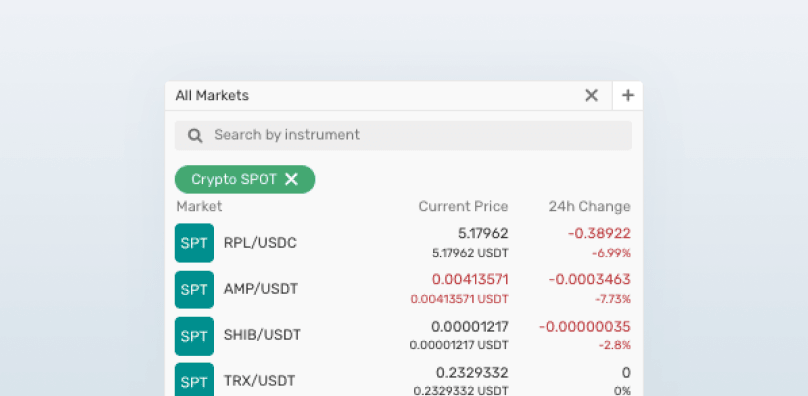Click the price 0.2329332 for TRX/USDT

(x=472, y=372)
